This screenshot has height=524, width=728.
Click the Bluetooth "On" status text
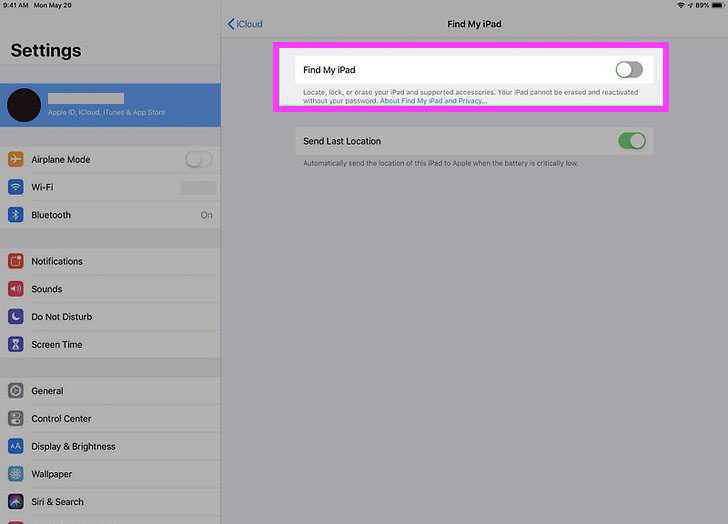point(207,215)
